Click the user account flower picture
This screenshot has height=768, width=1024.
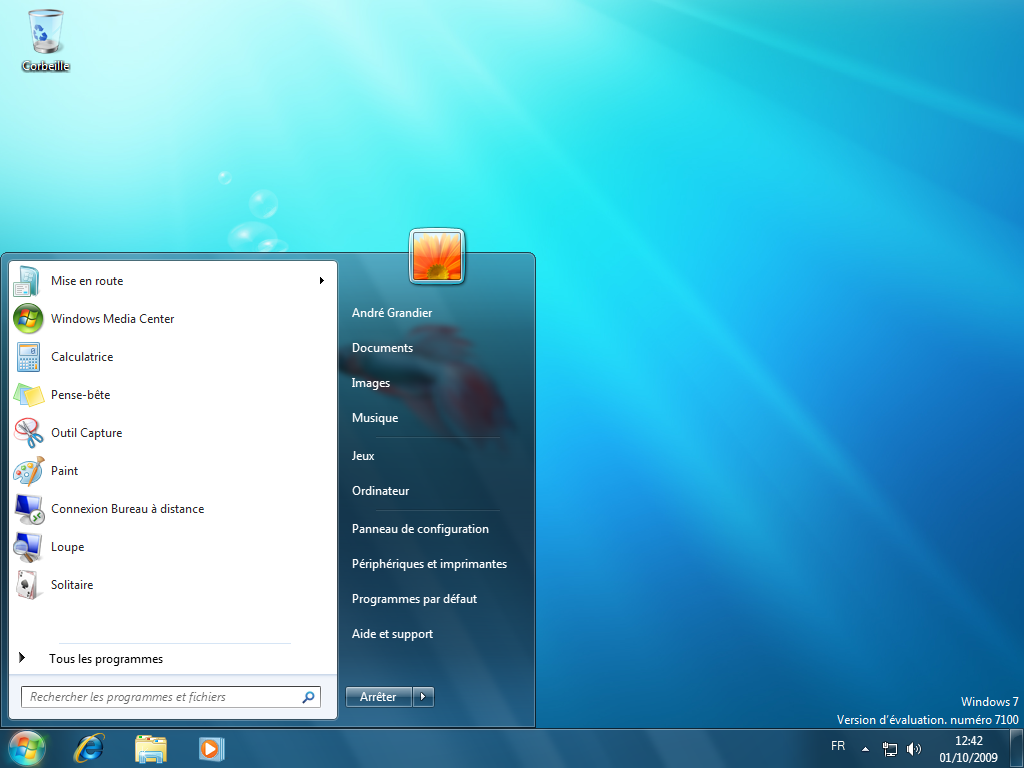coord(437,256)
